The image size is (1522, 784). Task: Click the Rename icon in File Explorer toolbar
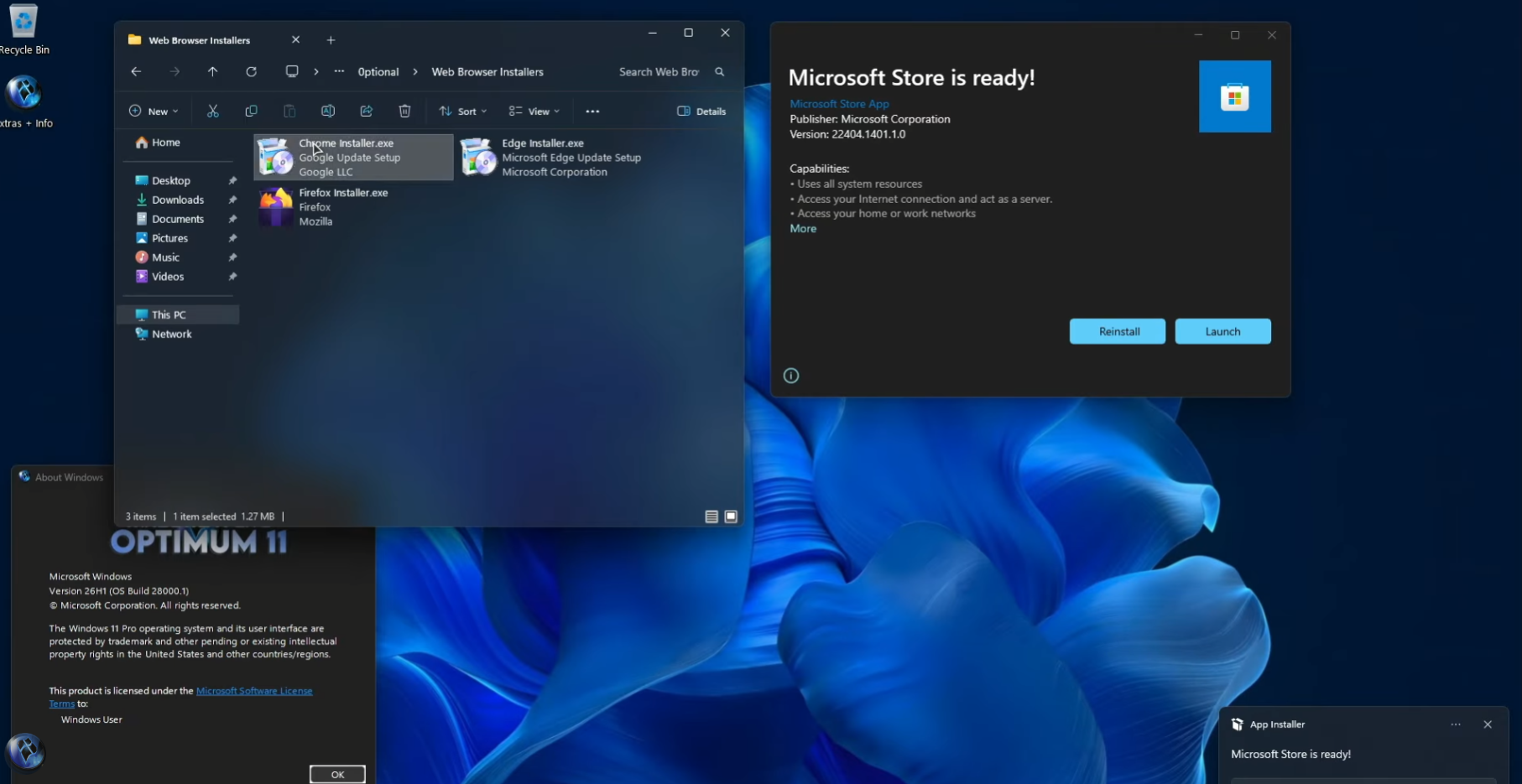328,111
